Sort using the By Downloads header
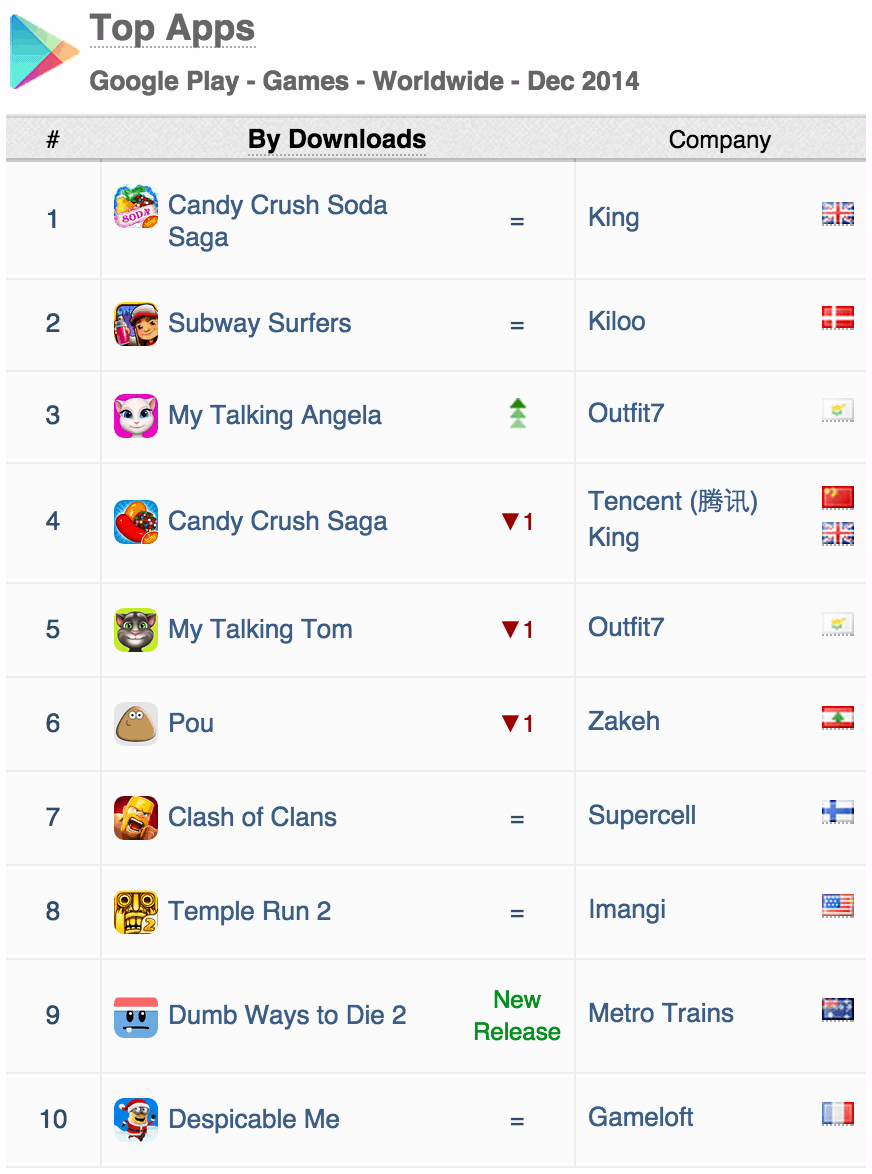Screen dimensions: 872x1174 point(337,140)
